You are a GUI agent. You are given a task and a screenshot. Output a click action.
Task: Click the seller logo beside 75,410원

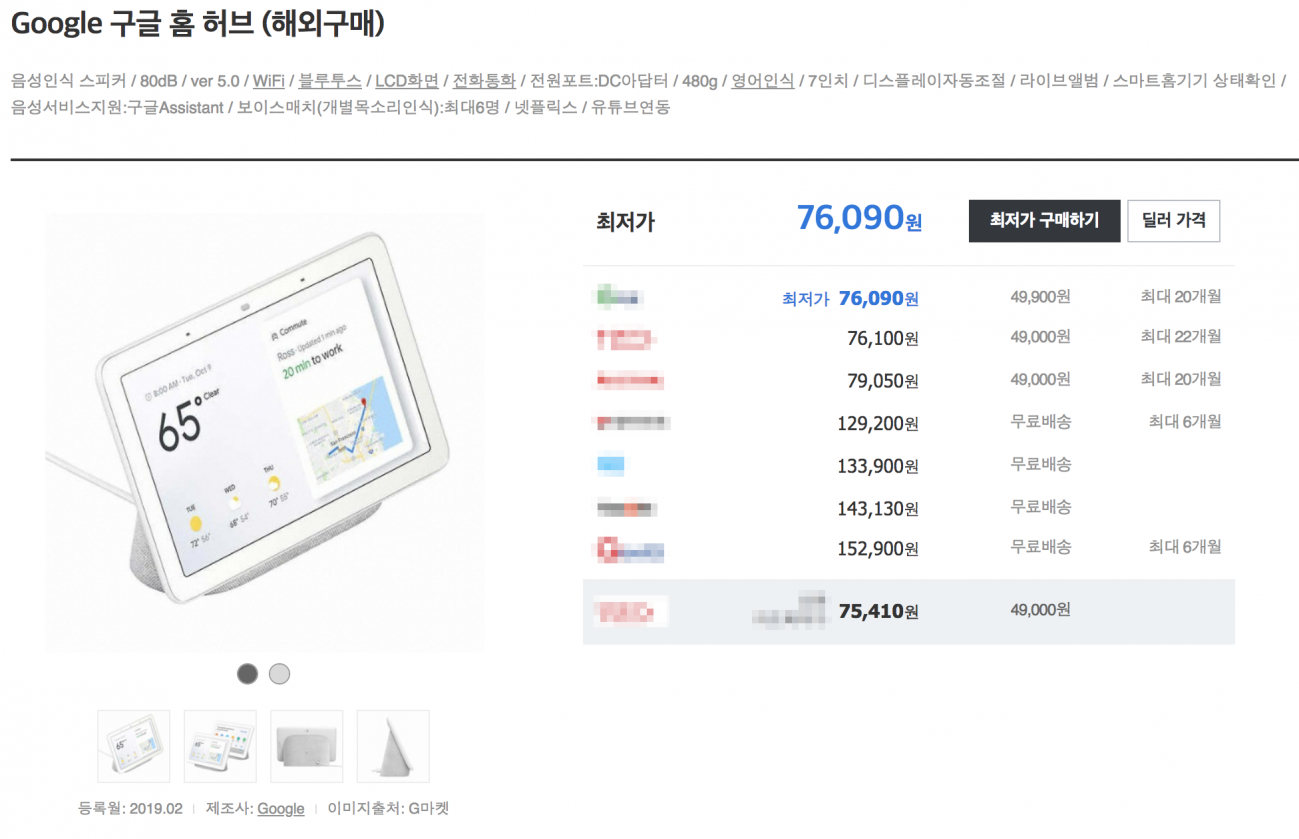point(631,610)
